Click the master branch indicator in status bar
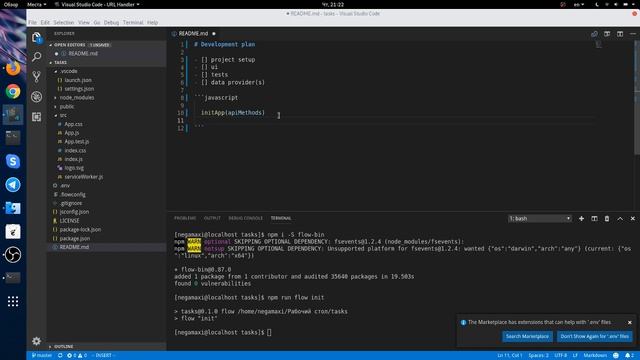Viewport: 640px width, 360px height. click(x=42, y=356)
